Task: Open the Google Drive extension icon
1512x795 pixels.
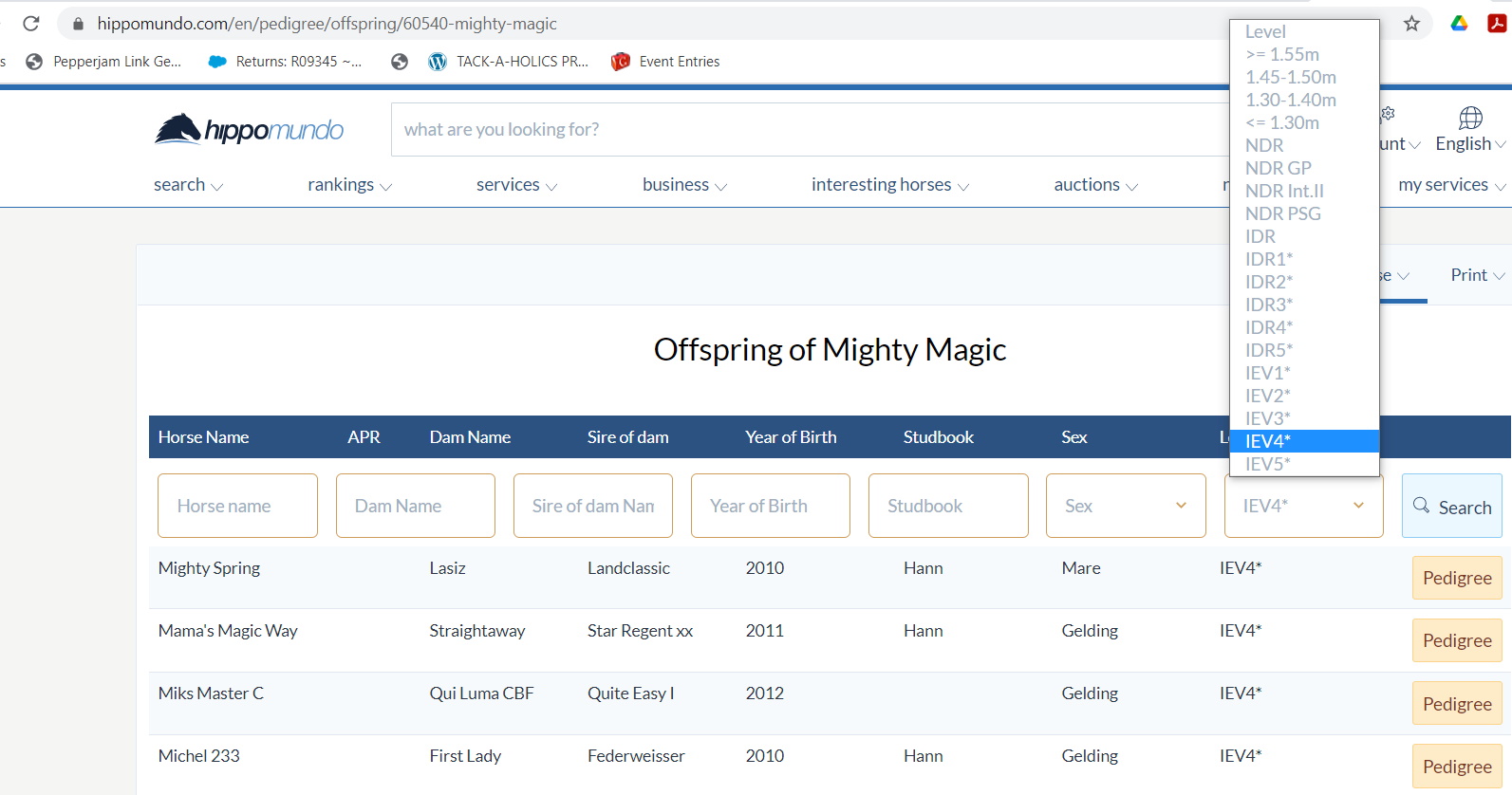Action: click(1459, 24)
